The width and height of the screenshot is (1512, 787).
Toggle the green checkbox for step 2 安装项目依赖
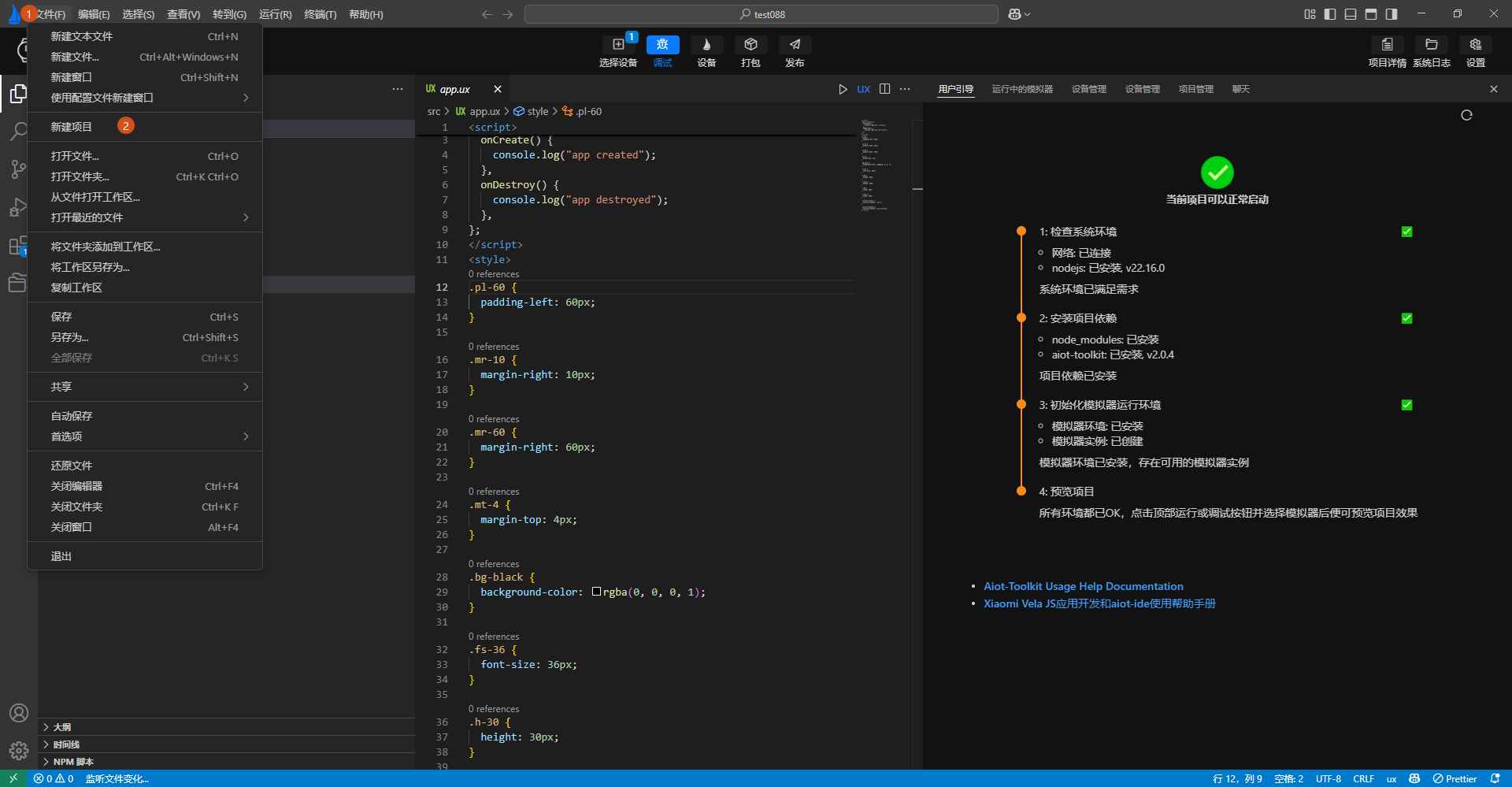(1406, 318)
